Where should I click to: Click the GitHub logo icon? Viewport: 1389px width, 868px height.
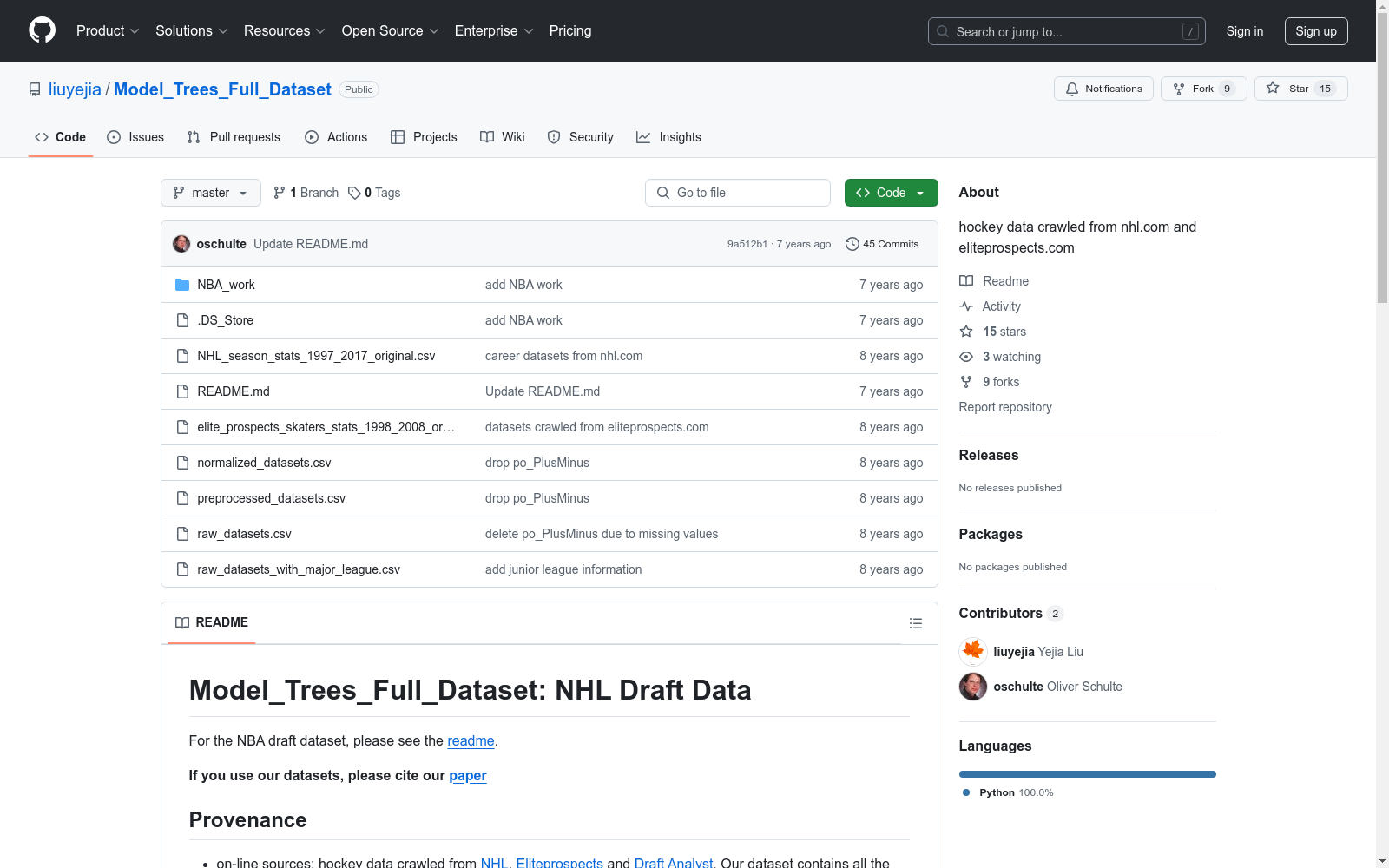(x=42, y=30)
